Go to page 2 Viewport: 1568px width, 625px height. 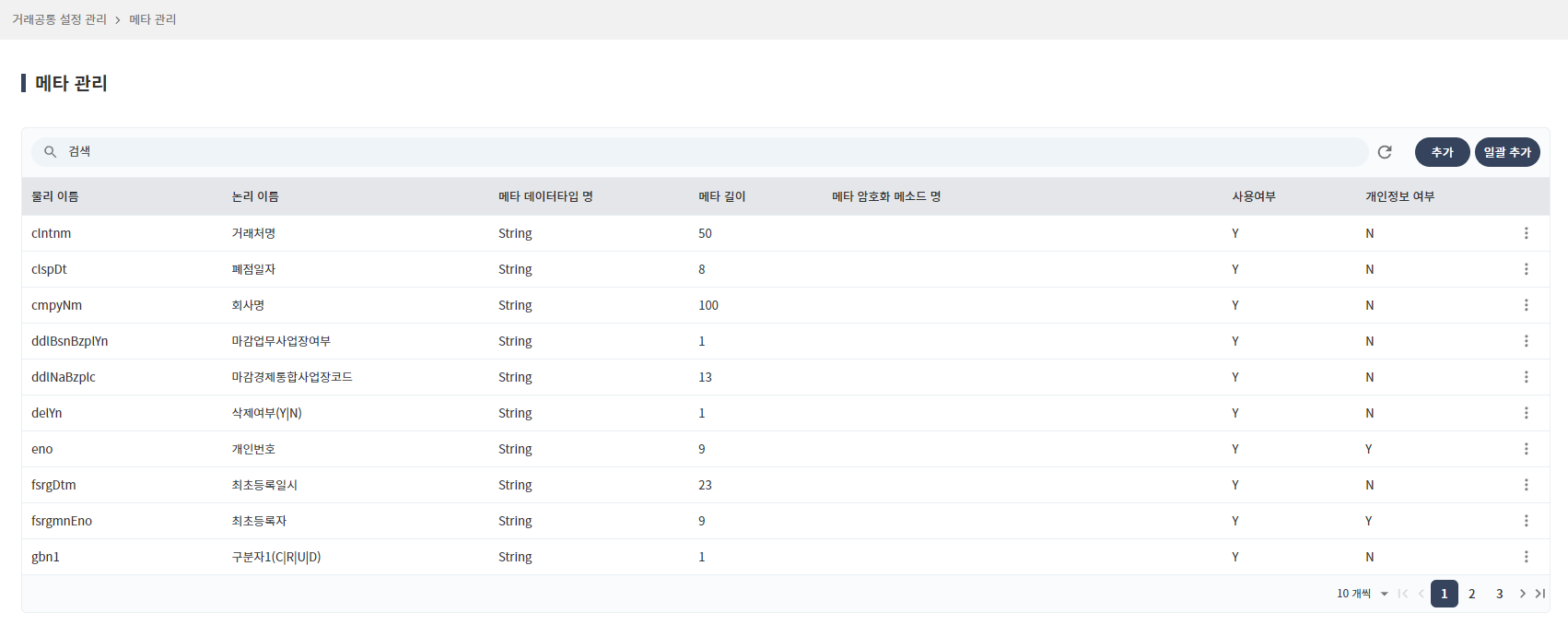[1471, 594]
